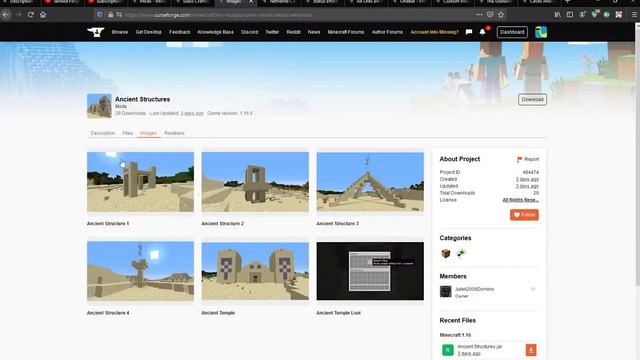Screen dimensions: 640x360
Task: Open Author Forums nav link
Action: tap(387, 32)
